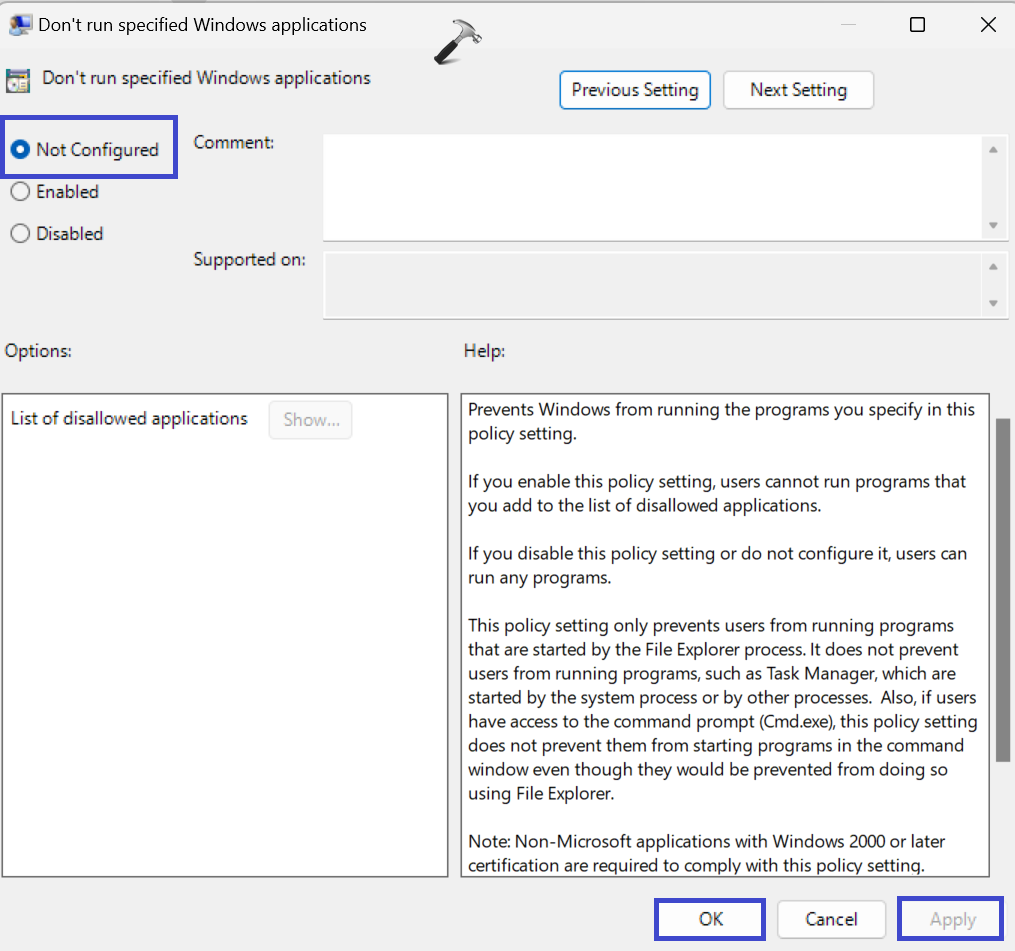The image size is (1015, 951).
Task: Set the policy to Disabled
Action: click(20, 234)
